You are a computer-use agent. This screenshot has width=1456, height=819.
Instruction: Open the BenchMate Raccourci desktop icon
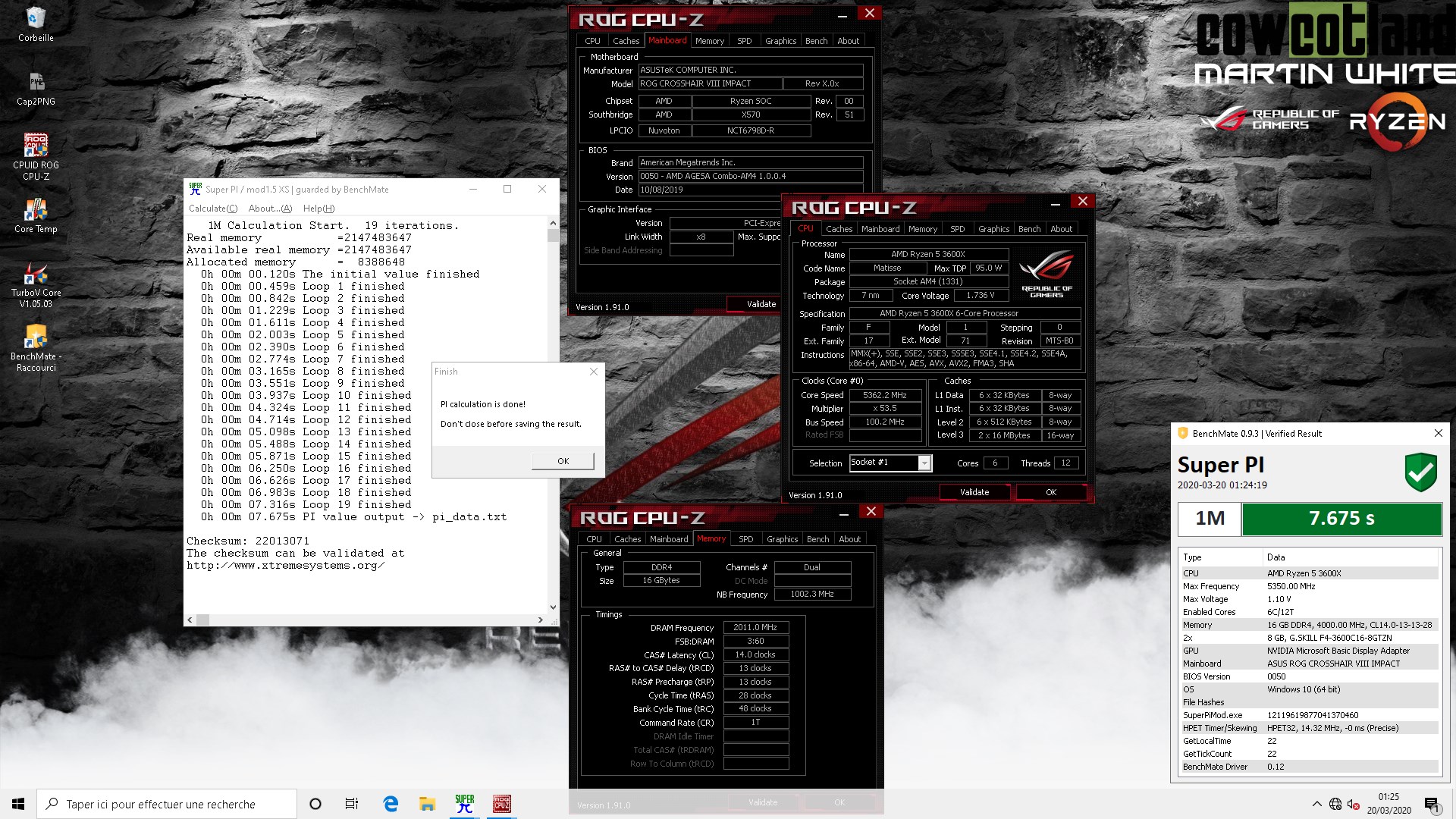pos(36,349)
